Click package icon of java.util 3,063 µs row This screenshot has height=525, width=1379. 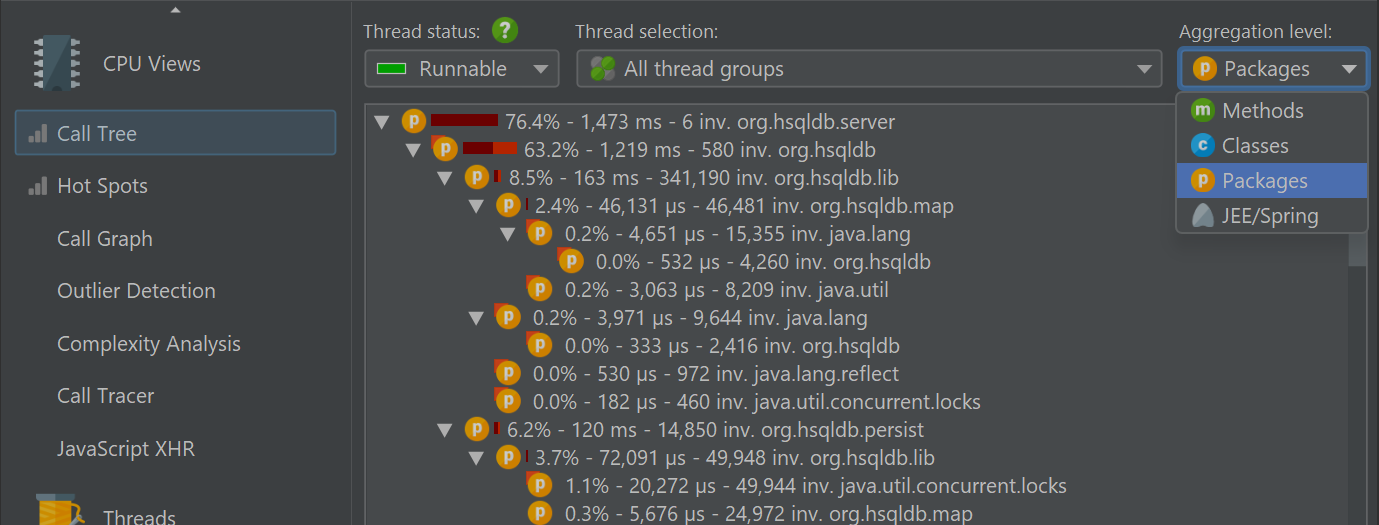(539, 290)
